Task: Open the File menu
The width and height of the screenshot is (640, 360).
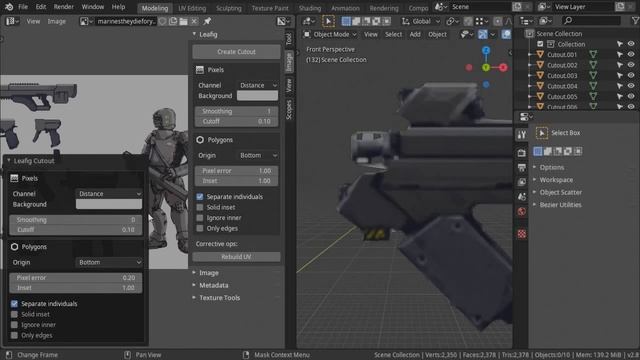Action: [23, 7]
